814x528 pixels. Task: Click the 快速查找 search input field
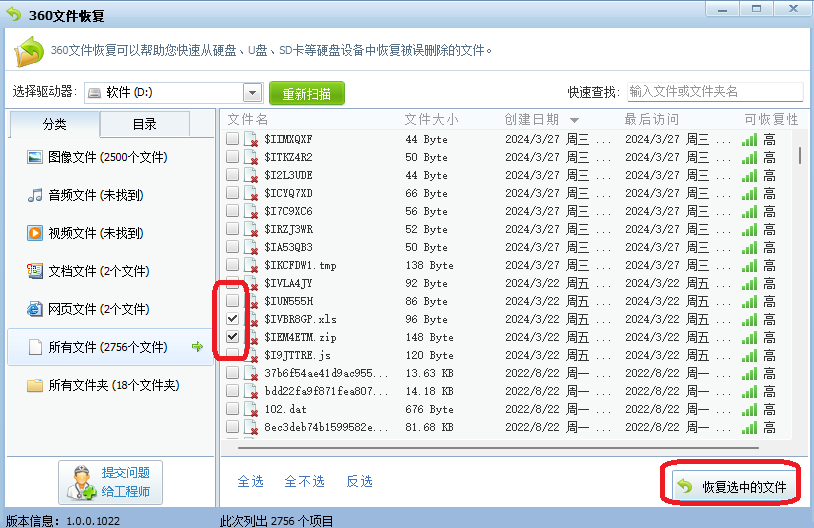715,92
